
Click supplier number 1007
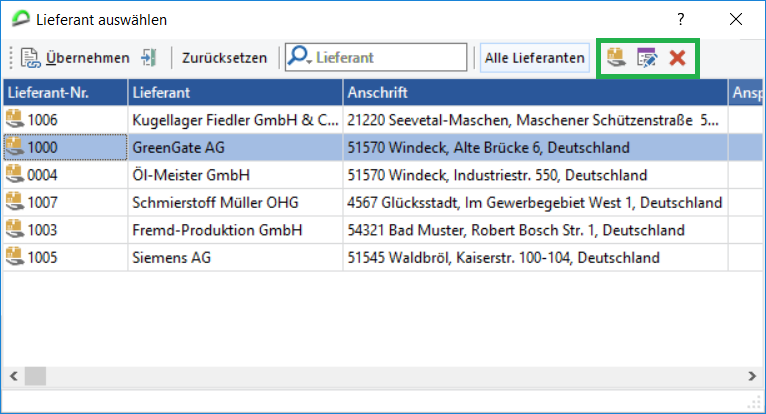point(43,202)
